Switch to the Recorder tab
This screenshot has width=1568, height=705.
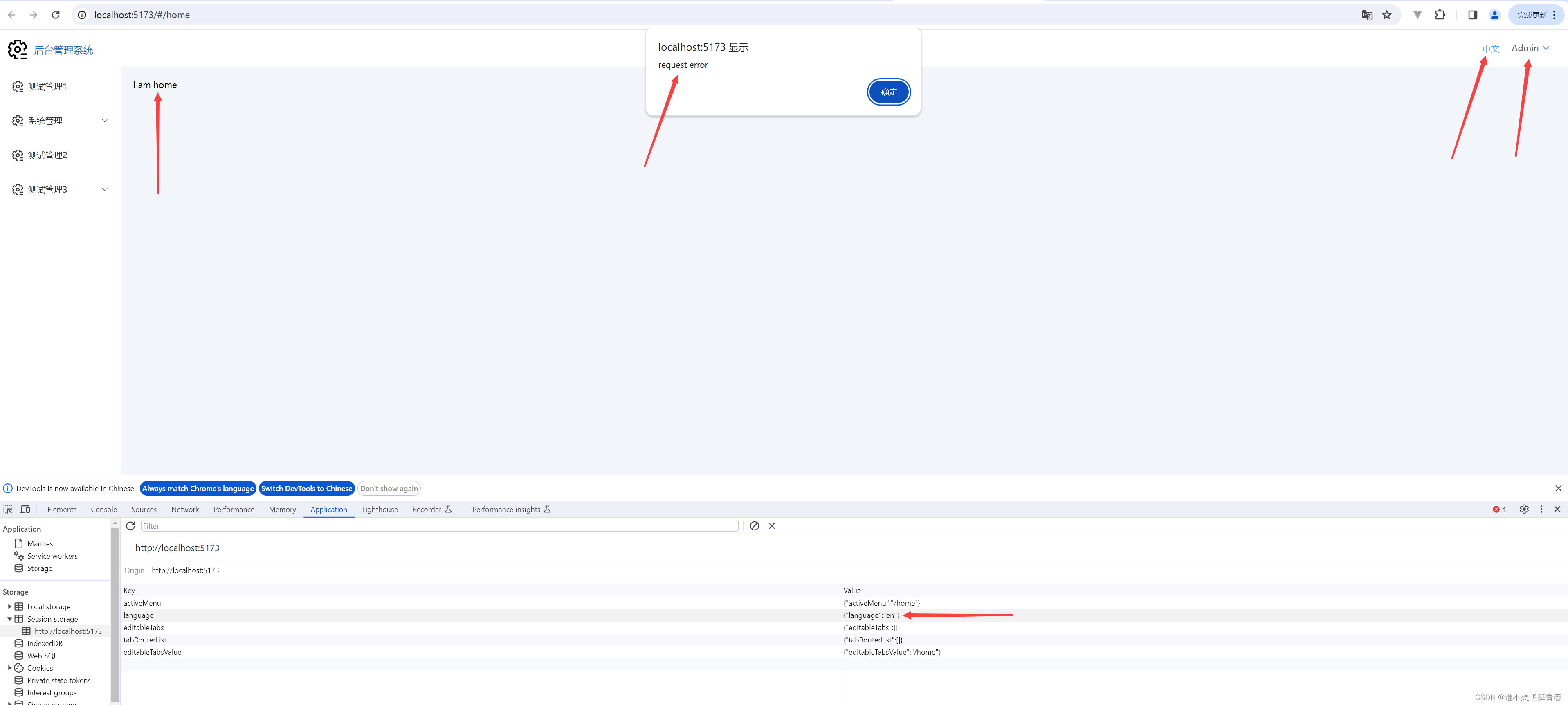(431, 509)
